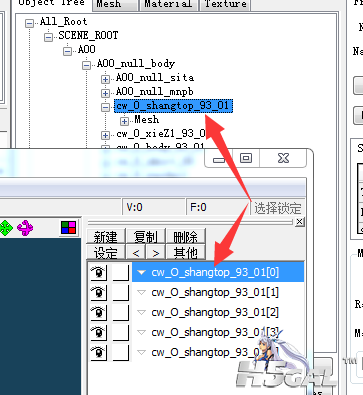
Task: Click the > next arrow button
Action: coord(155,253)
